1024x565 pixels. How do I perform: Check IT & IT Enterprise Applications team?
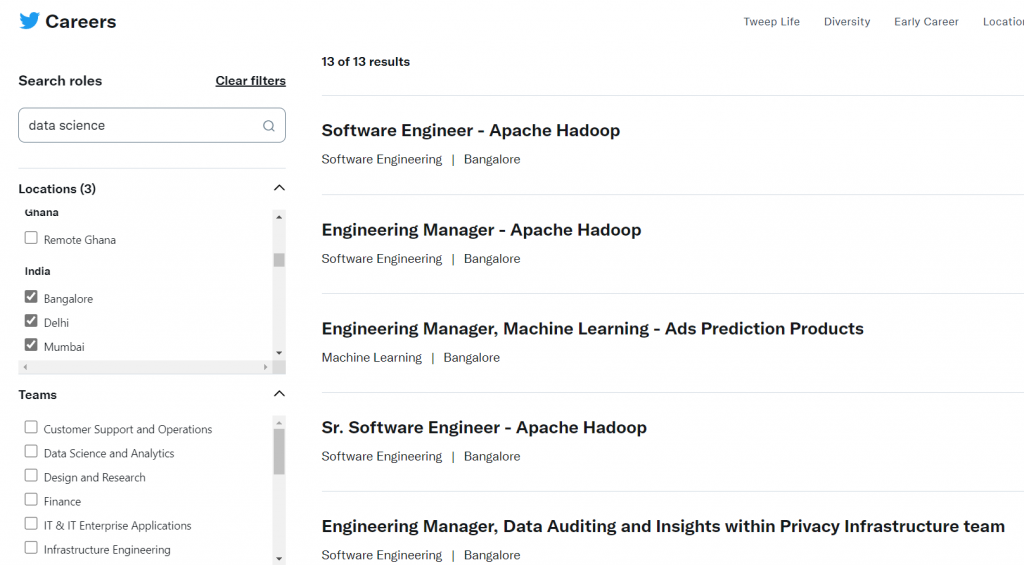point(31,524)
